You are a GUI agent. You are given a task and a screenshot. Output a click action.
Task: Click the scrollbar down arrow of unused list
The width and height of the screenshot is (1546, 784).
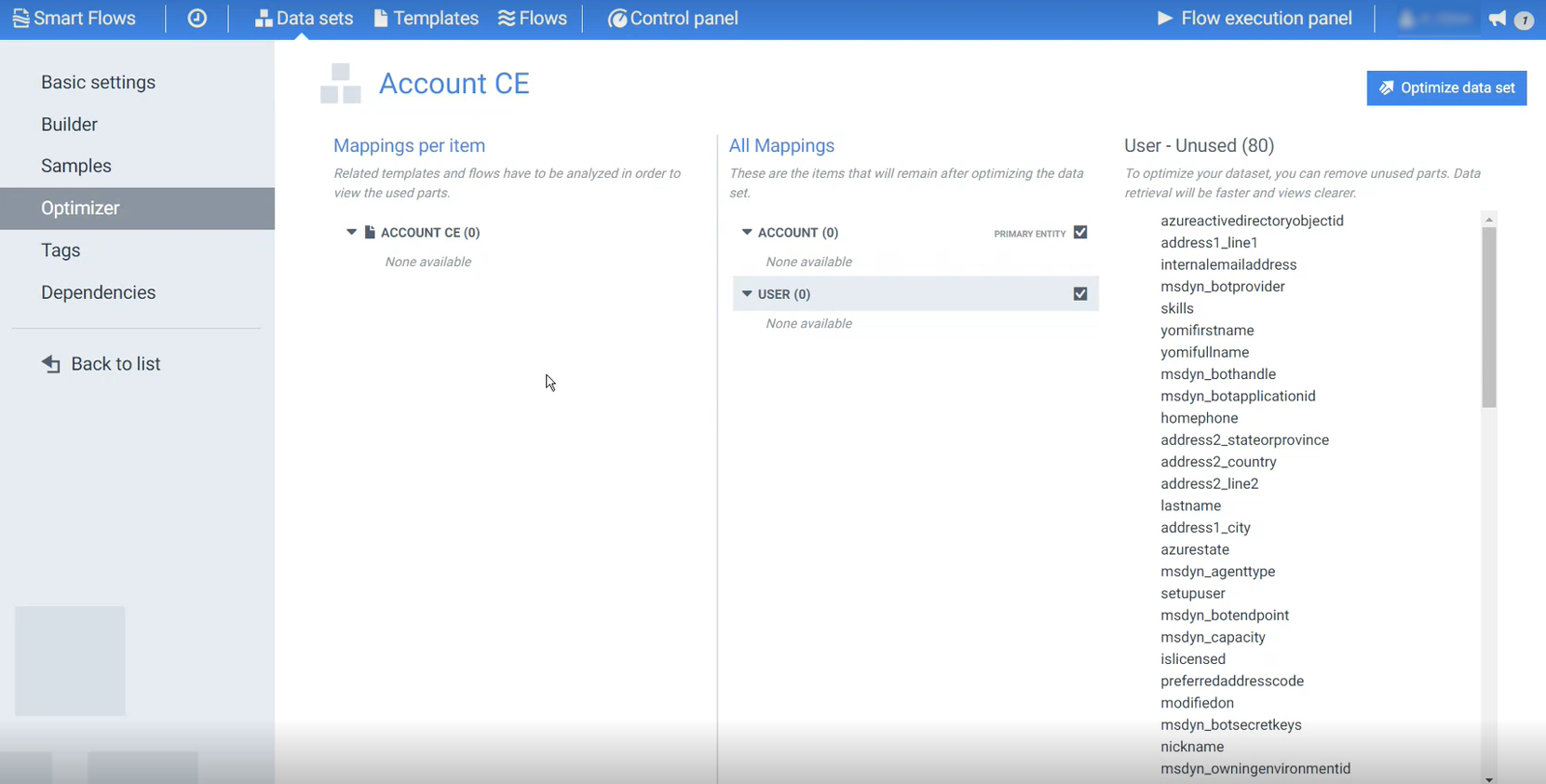pyautogui.click(x=1489, y=778)
